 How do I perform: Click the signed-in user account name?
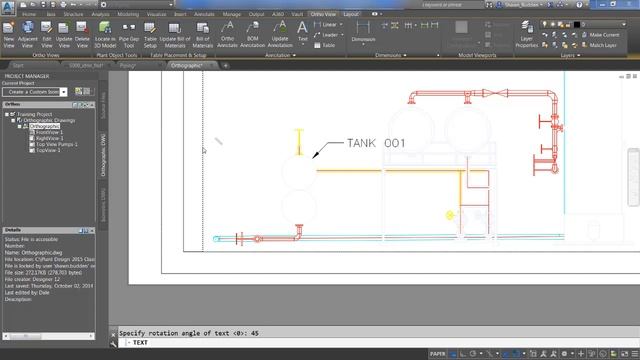(521, 5)
